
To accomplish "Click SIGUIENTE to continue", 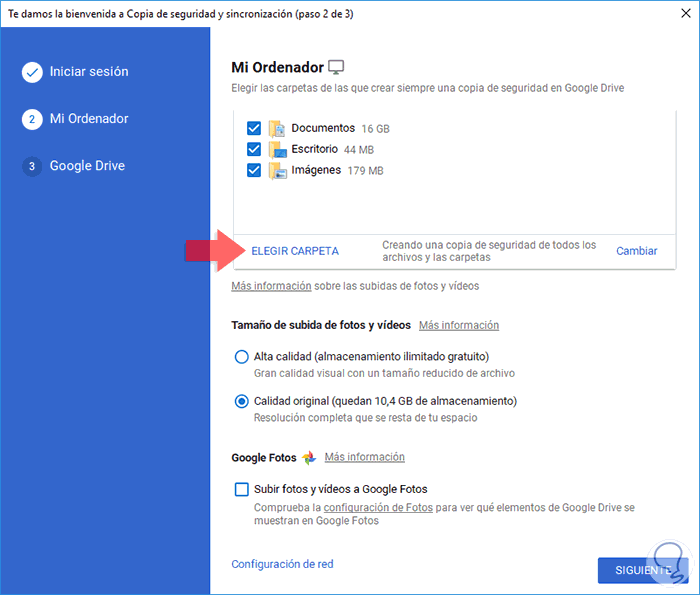I will [643, 570].
